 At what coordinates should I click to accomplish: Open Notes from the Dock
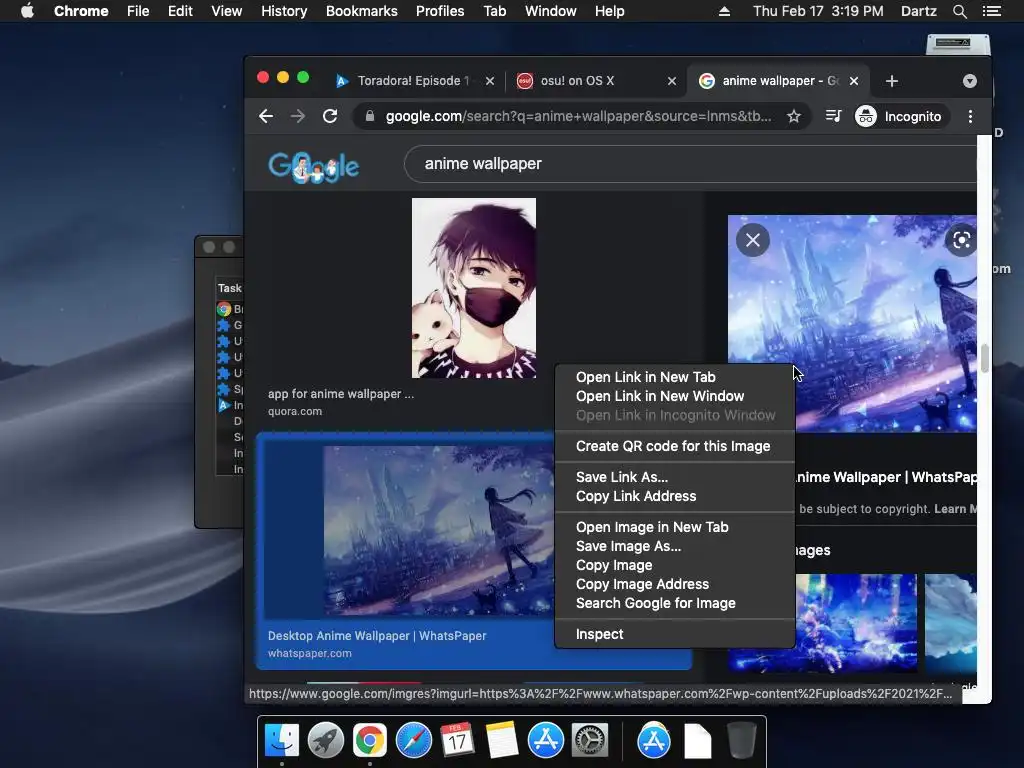click(502, 741)
